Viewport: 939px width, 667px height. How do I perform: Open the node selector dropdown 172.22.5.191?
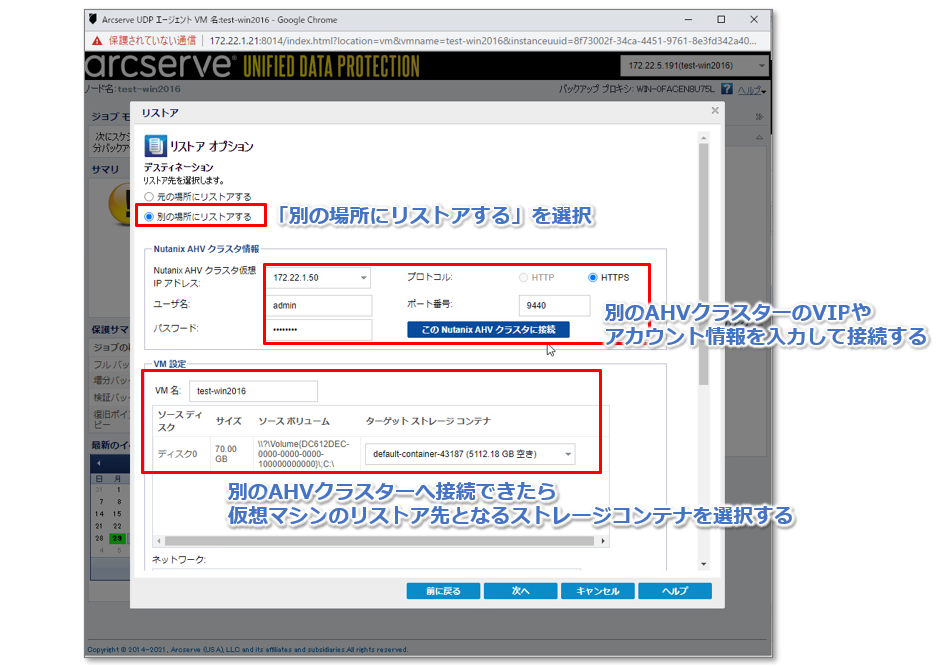695,66
